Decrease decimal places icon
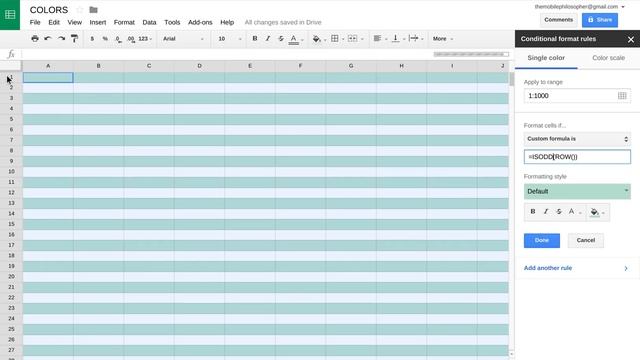The image size is (640, 360). pos(118,39)
